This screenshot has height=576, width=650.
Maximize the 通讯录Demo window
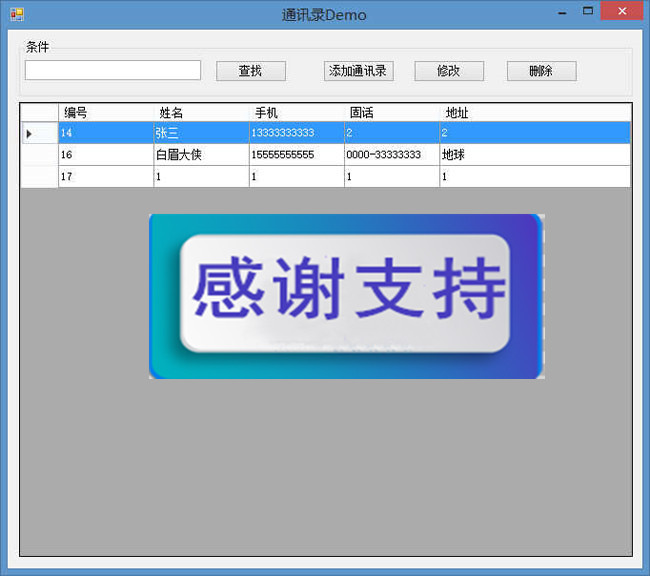pyautogui.click(x=588, y=11)
